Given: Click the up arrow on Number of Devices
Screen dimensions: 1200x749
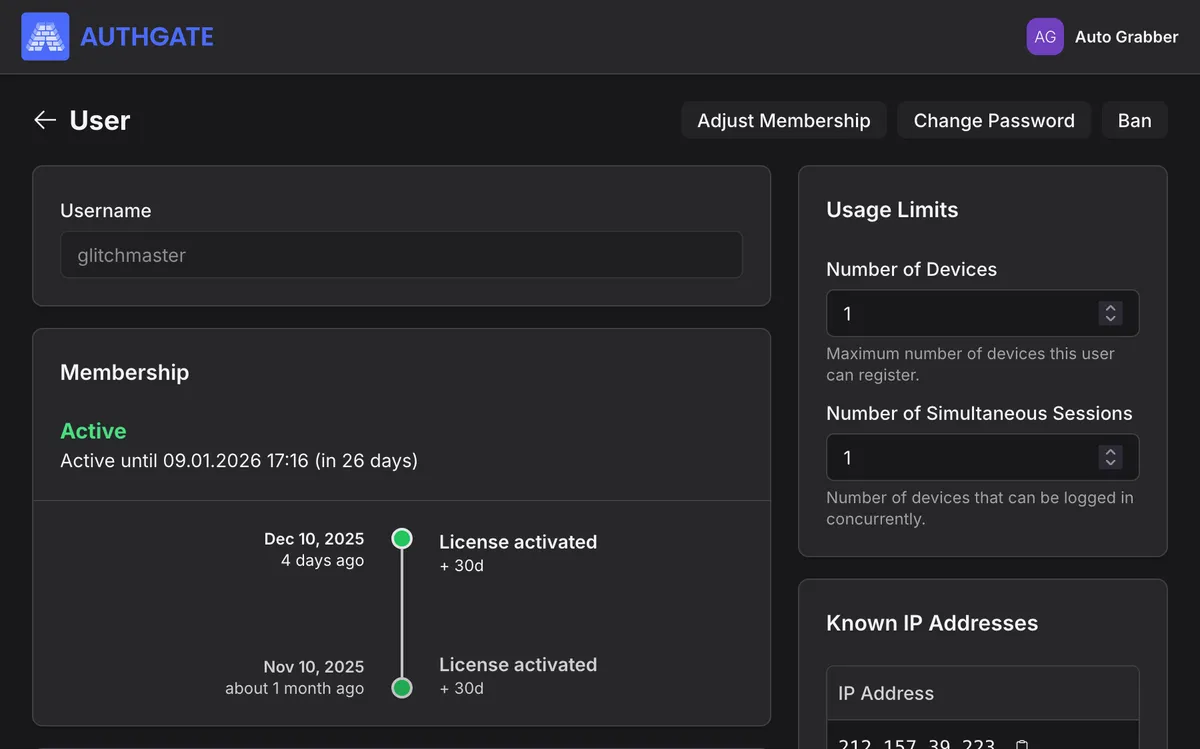Looking at the screenshot, I should (x=1110, y=308).
